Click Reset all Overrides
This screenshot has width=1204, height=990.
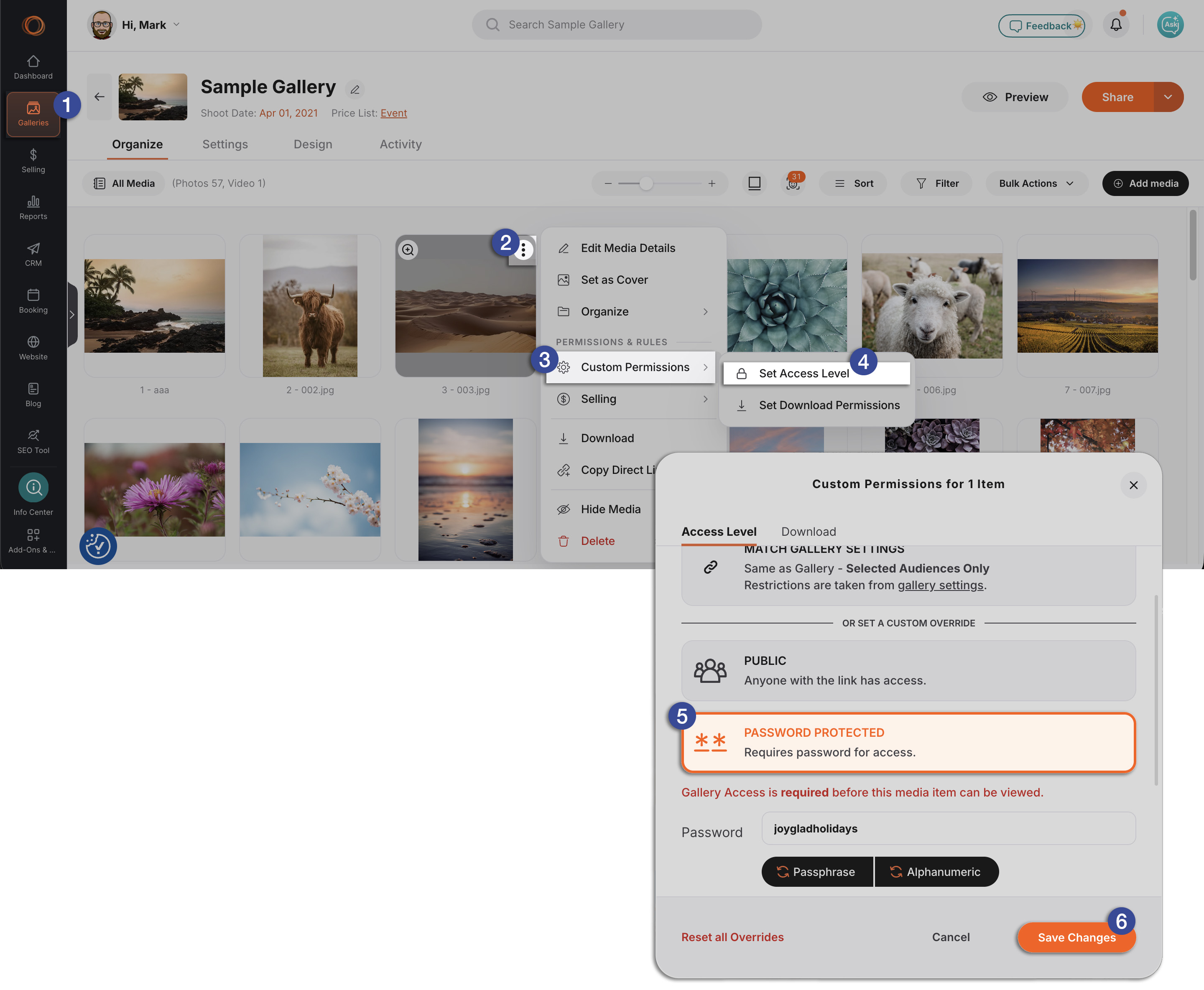click(732, 937)
